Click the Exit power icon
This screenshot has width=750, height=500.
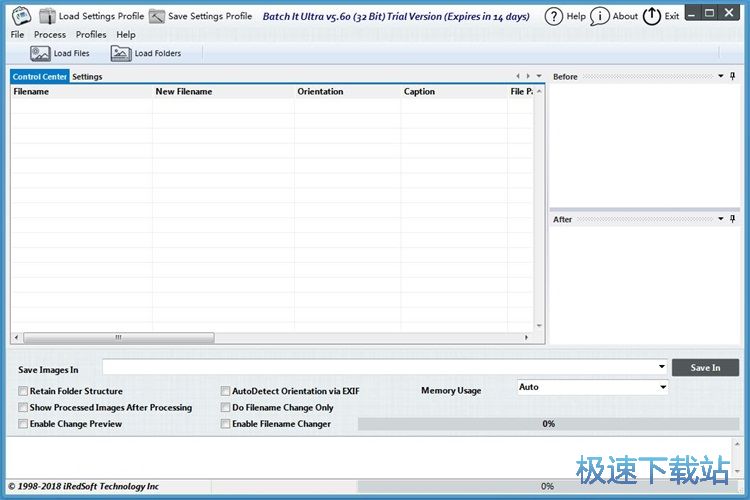coord(652,16)
